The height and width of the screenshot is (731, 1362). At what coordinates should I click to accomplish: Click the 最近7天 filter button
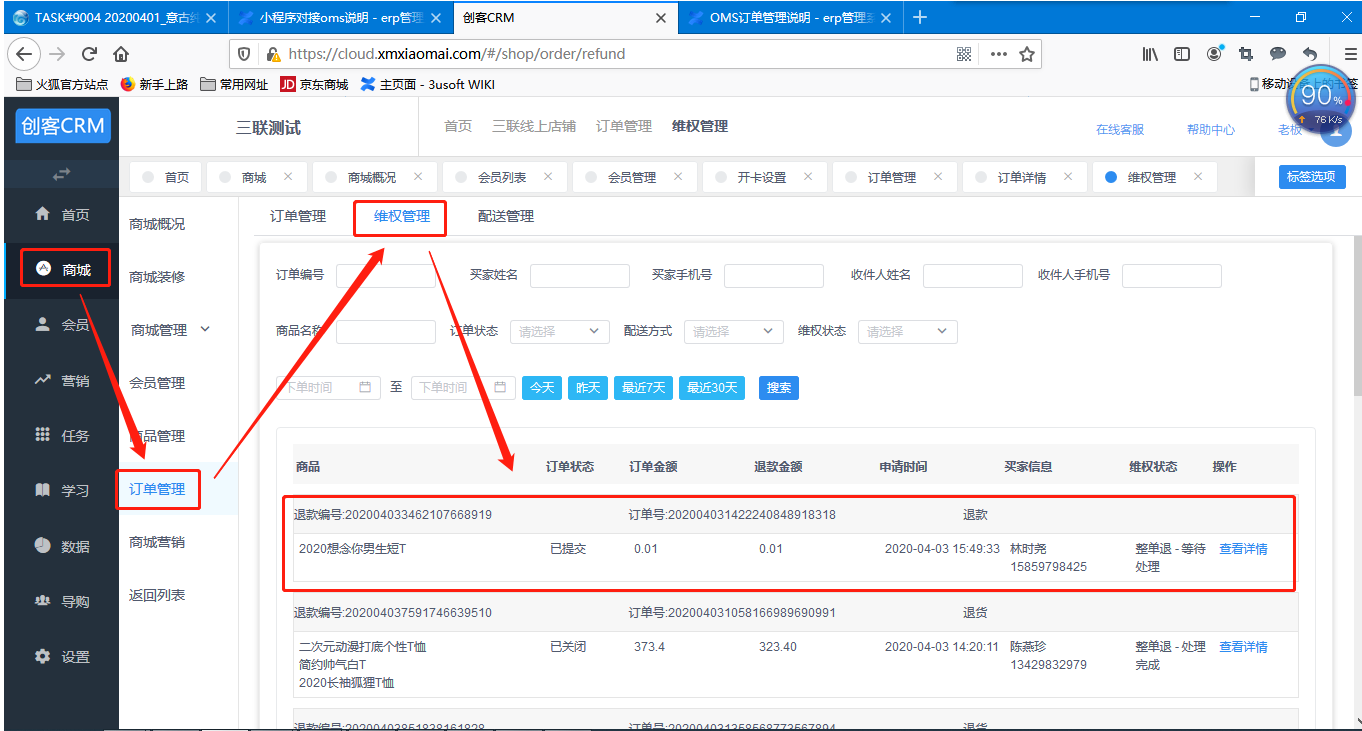pyautogui.click(x=643, y=387)
